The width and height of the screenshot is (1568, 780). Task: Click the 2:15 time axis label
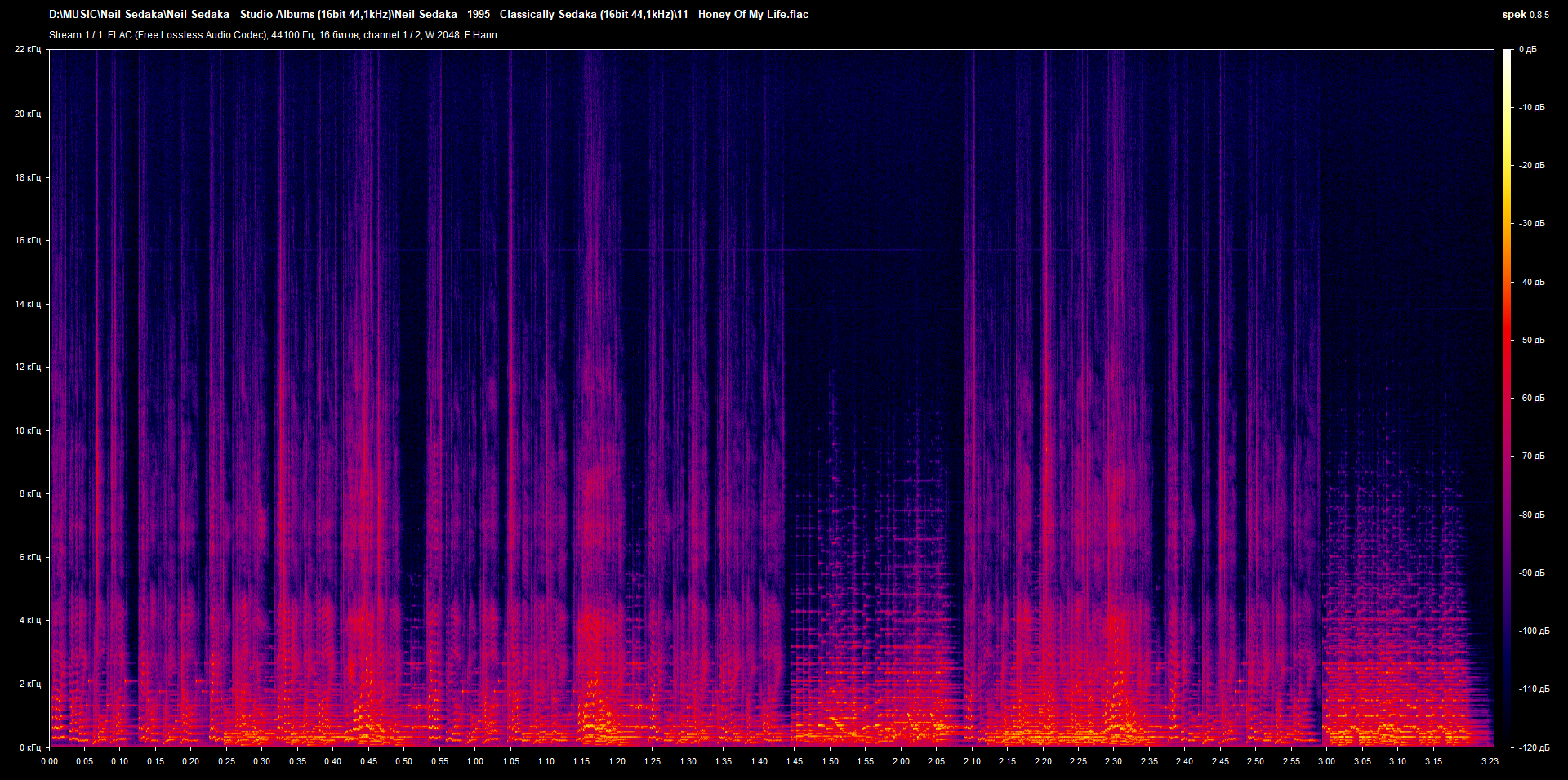coord(1008,761)
